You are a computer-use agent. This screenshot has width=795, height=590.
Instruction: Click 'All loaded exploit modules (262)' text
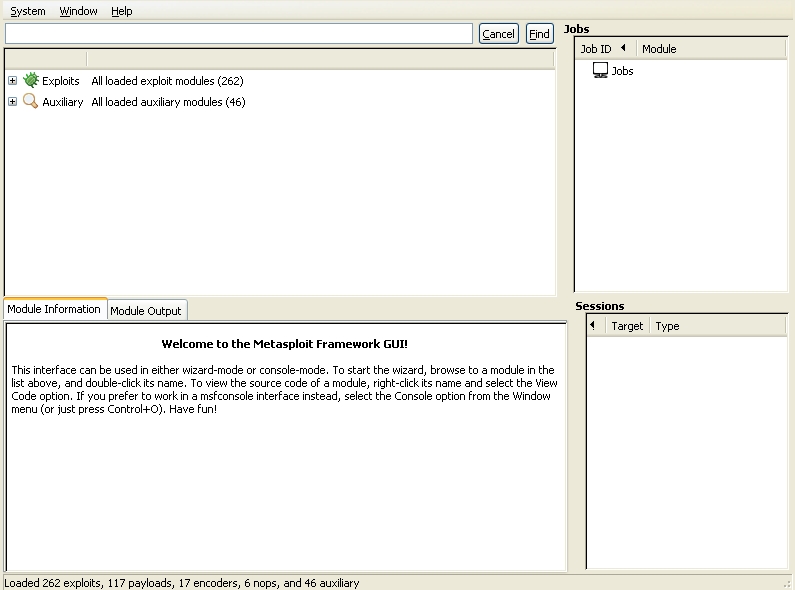coord(167,81)
